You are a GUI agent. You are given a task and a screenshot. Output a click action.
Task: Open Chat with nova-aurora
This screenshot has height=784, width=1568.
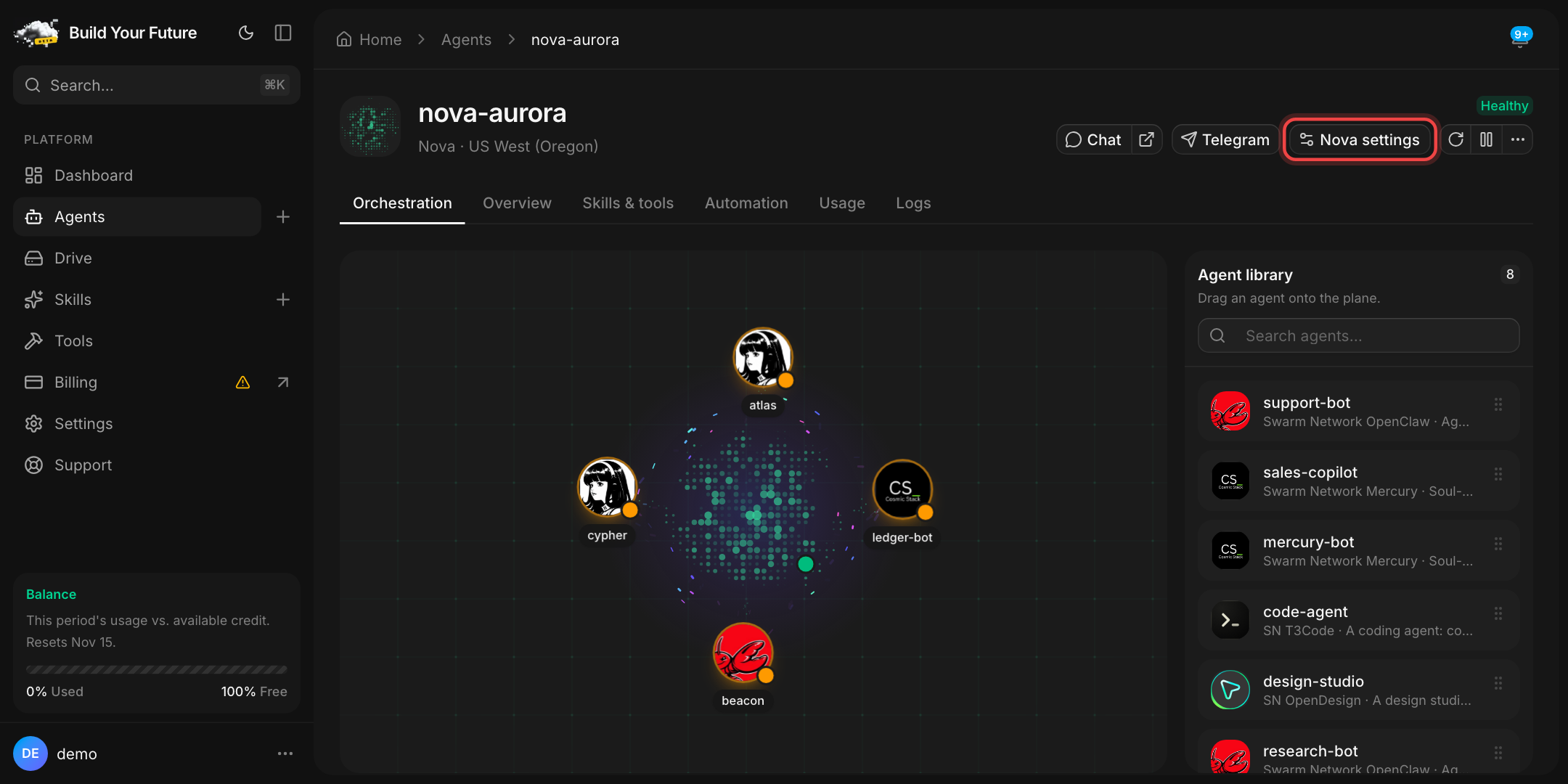1094,139
